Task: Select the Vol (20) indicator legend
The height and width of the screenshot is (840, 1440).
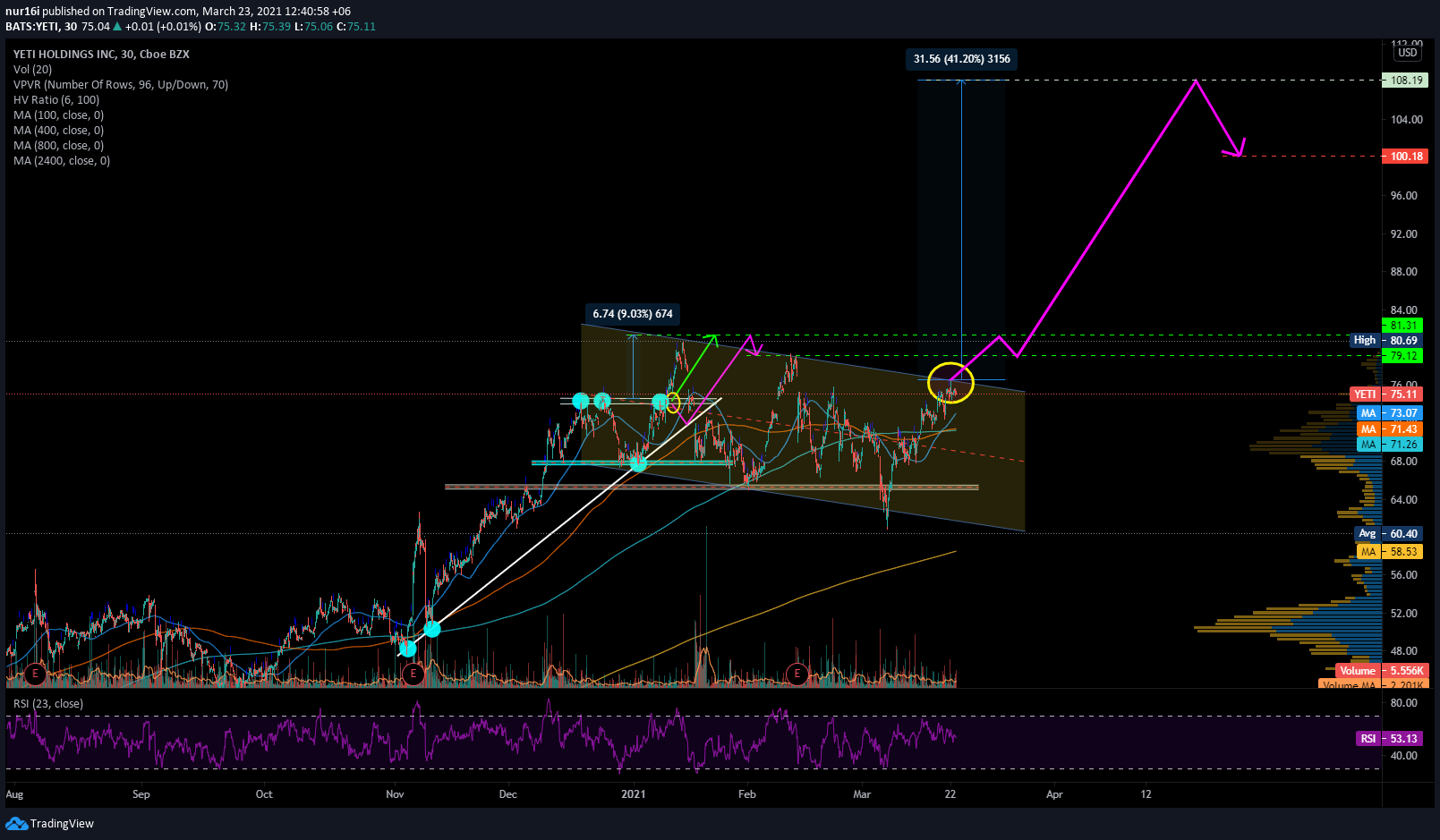Action: pyautogui.click(x=32, y=70)
